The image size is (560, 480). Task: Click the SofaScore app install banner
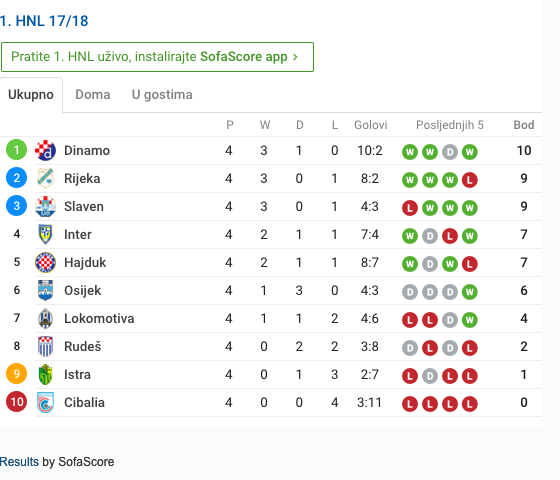157,57
